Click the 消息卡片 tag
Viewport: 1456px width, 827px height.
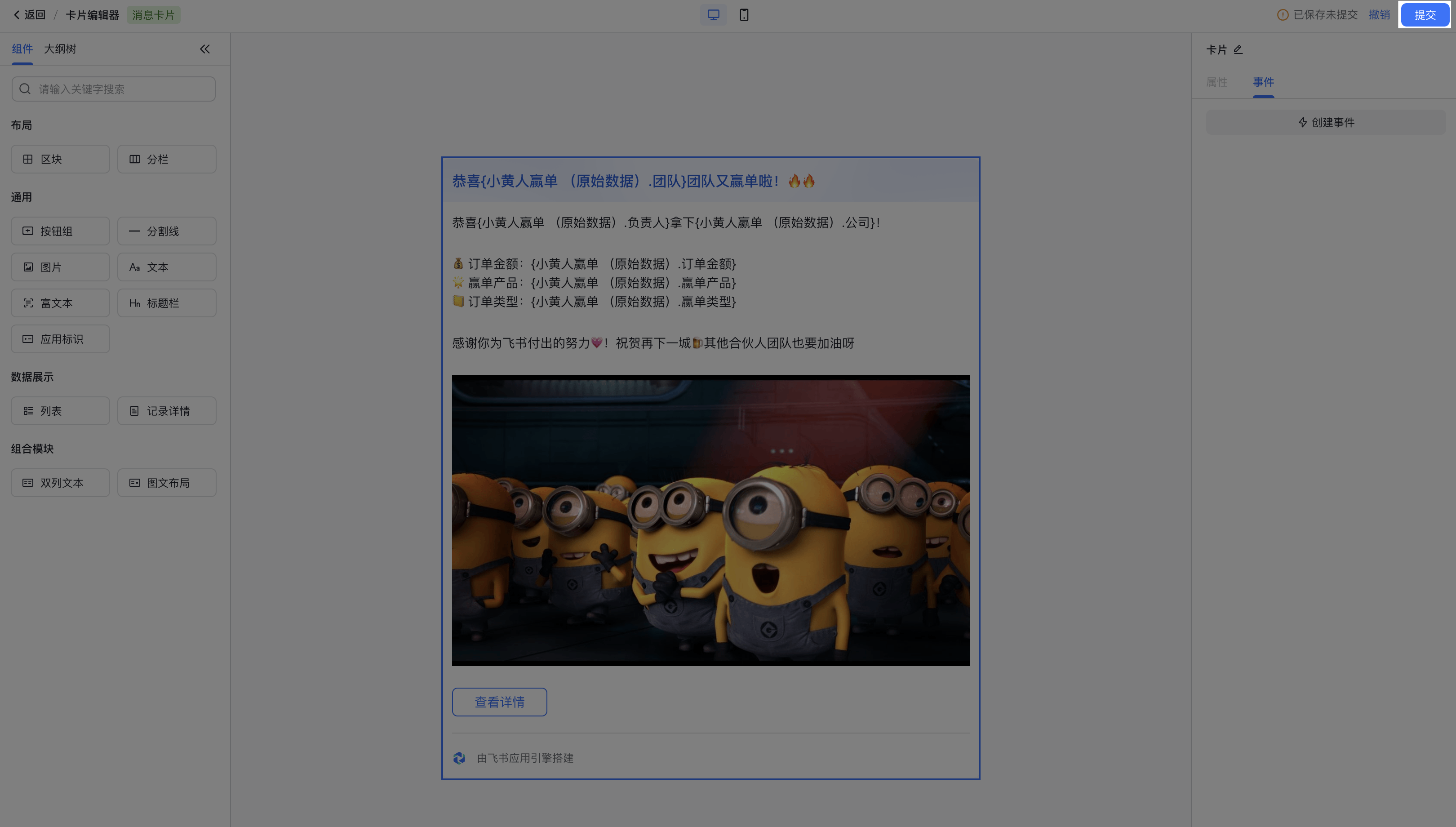[153, 15]
